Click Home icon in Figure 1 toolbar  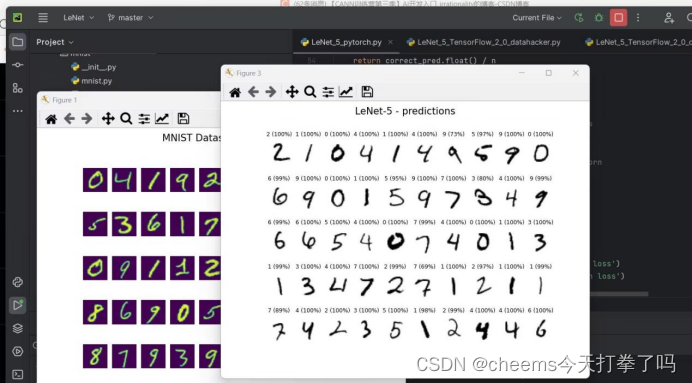coord(51,119)
